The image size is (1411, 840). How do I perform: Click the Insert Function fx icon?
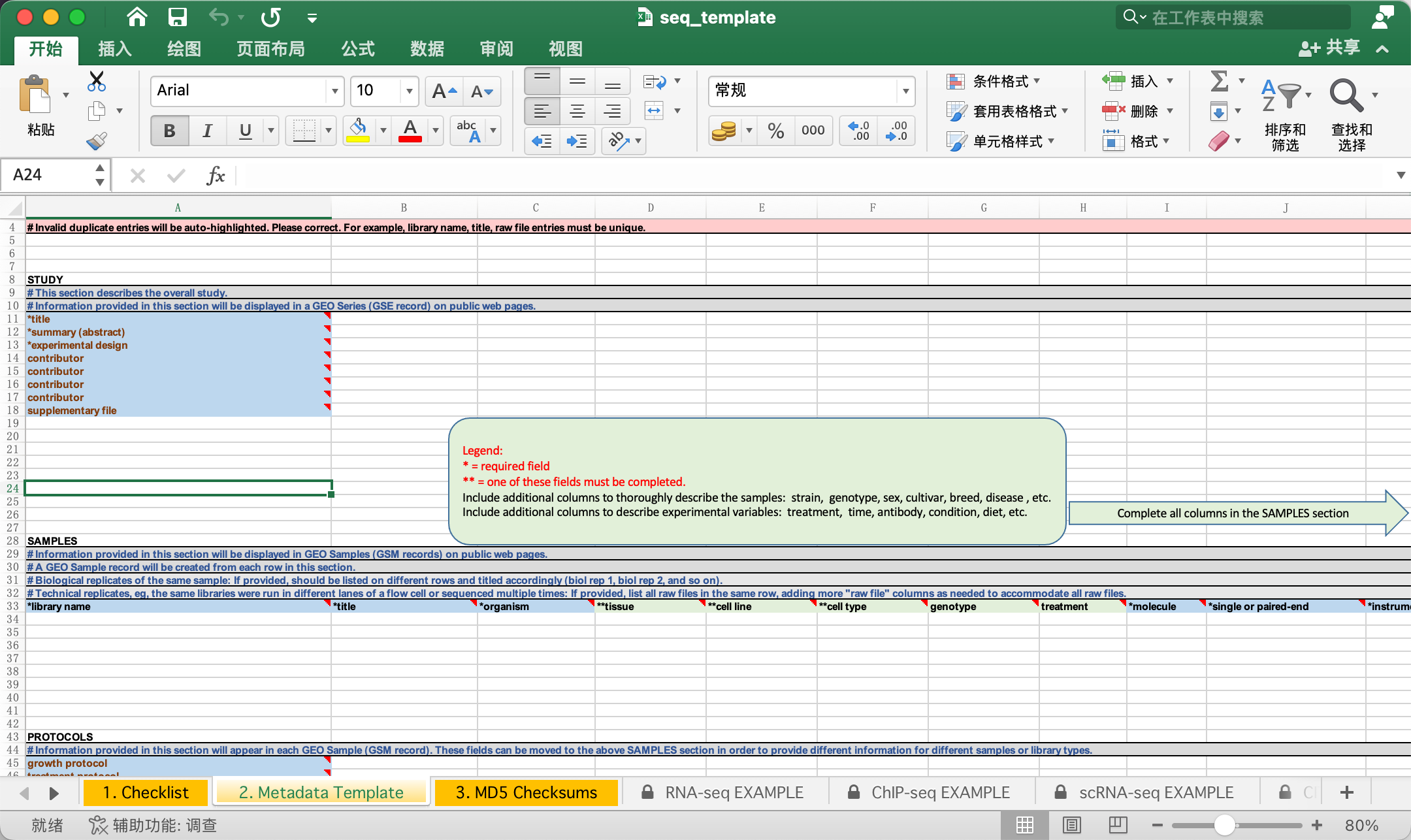pyautogui.click(x=215, y=175)
